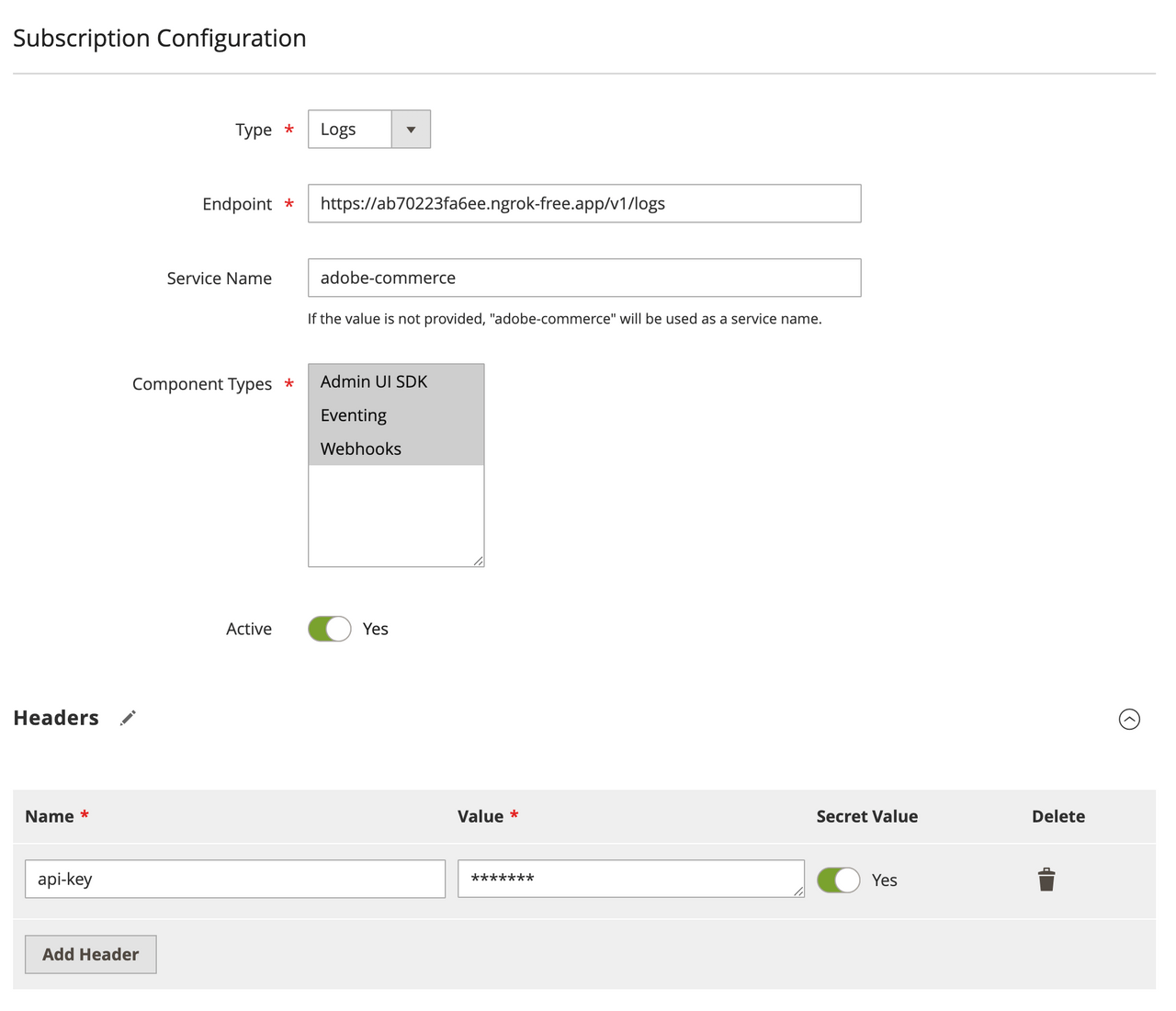Disable the Active toggle
Viewport: 1176px width, 1011px height.
pyautogui.click(x=329, y=629)
